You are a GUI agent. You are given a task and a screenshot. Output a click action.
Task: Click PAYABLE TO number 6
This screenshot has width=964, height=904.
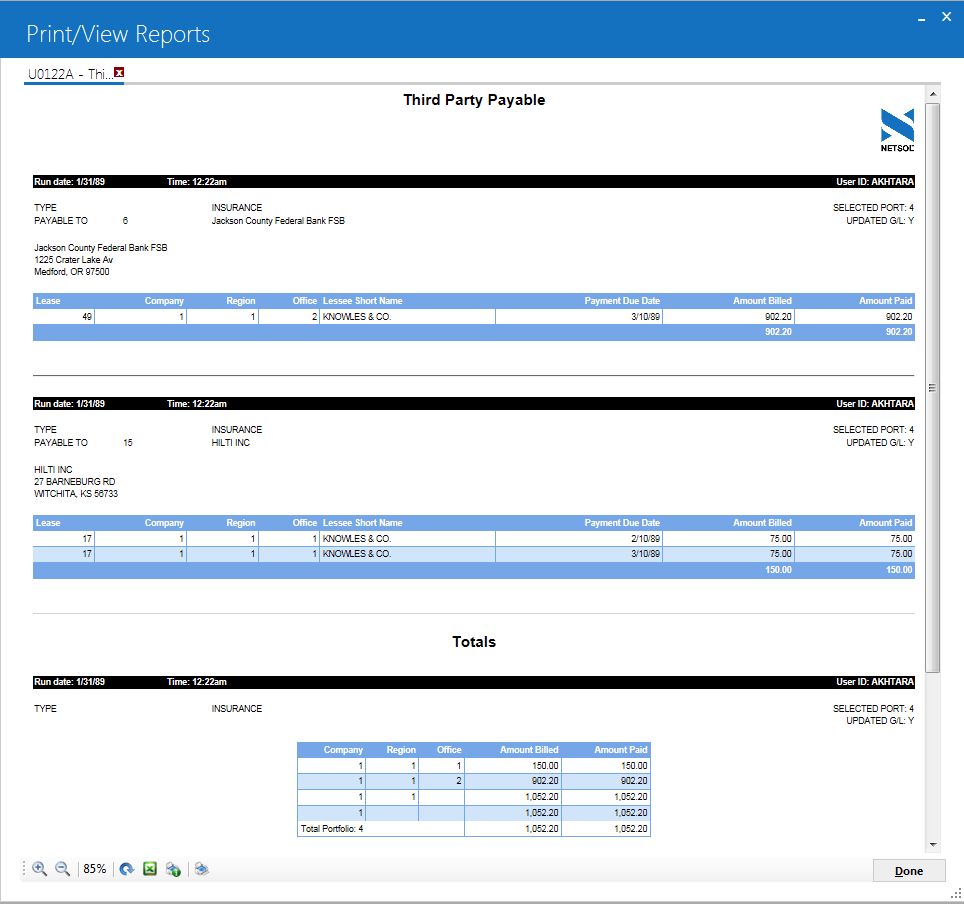pyautogui.click(x=125, y=221)
